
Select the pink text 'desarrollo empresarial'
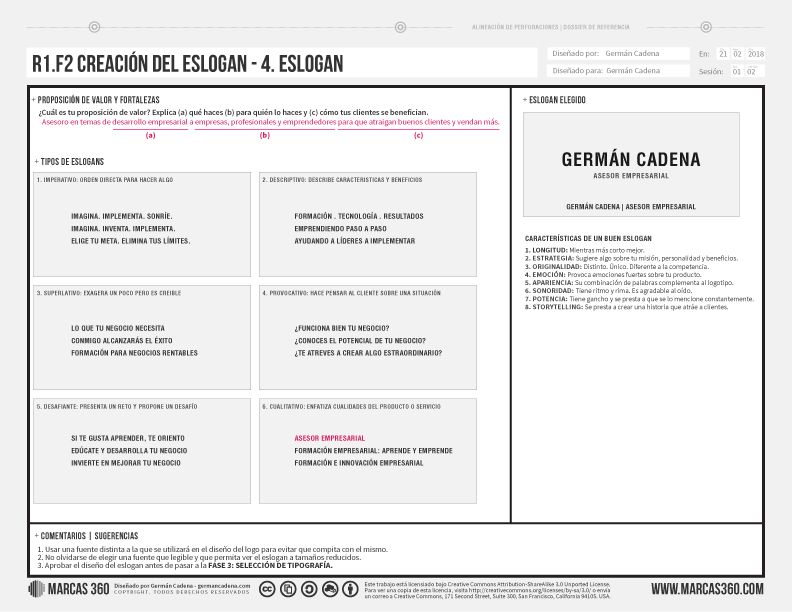(150, 122)
